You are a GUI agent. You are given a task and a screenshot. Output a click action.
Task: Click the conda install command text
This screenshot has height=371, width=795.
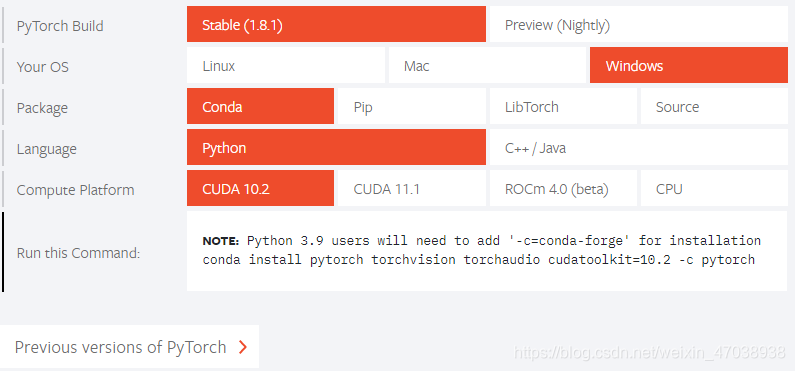(479, 260)
